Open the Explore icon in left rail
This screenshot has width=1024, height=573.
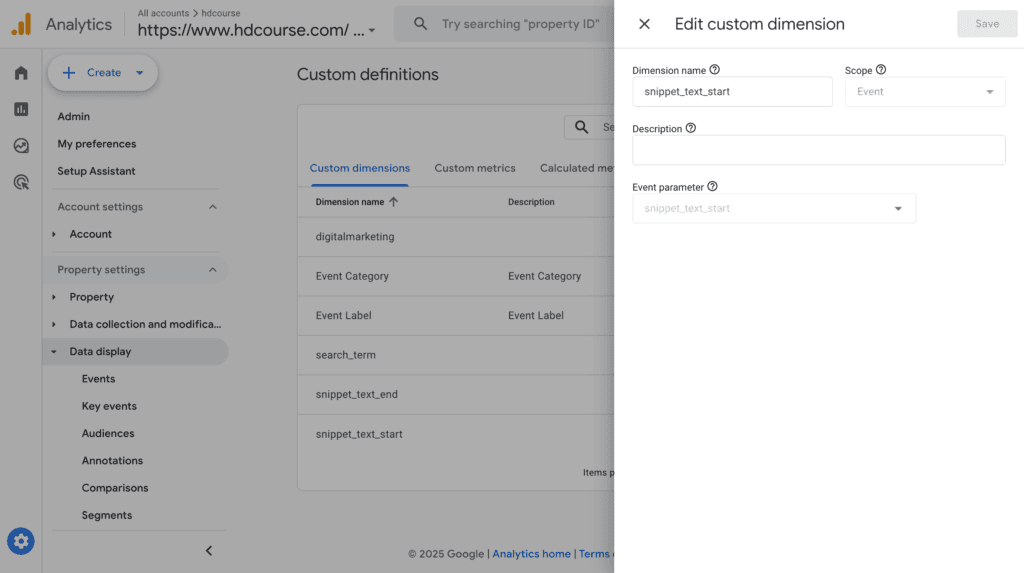tap(21, 146)
